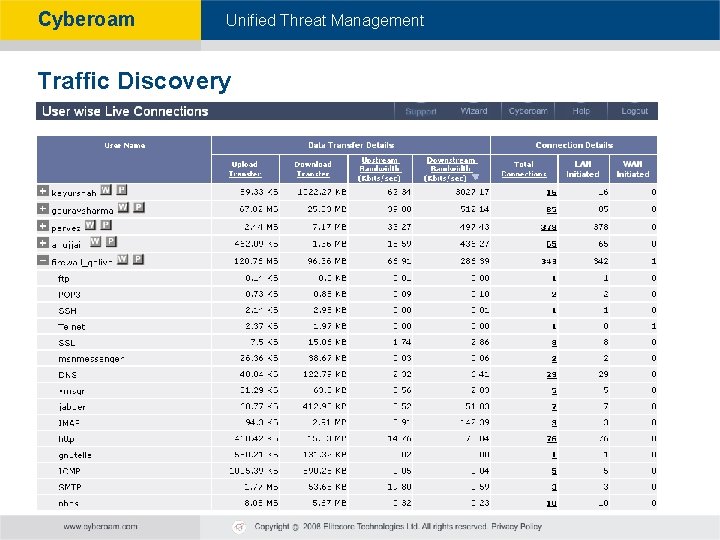Select the IMAP application row name
This screenshot has height=540, width=720.
point(69,423)
